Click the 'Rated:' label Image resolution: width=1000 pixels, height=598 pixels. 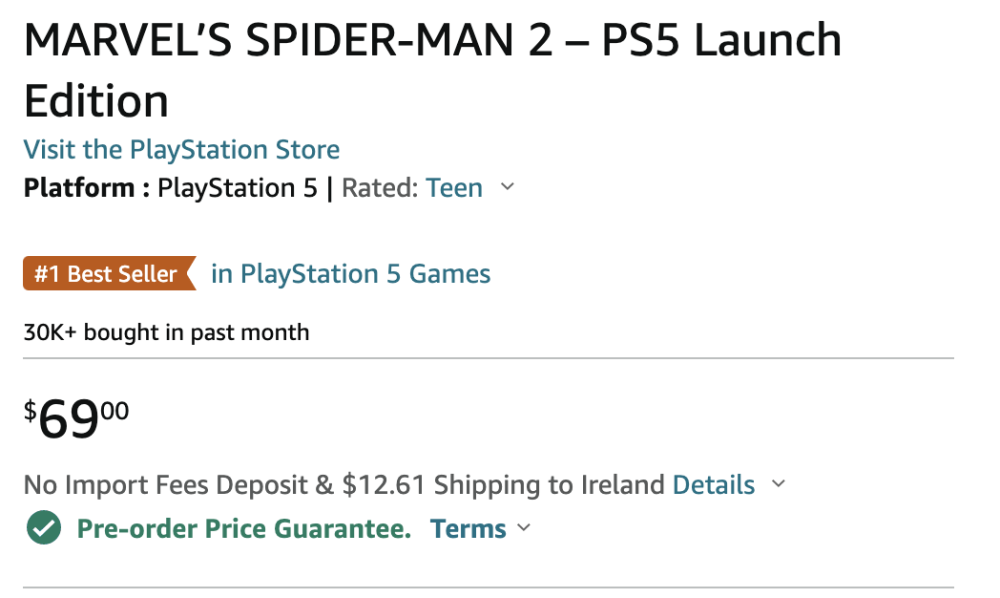(x=379, y=188)
